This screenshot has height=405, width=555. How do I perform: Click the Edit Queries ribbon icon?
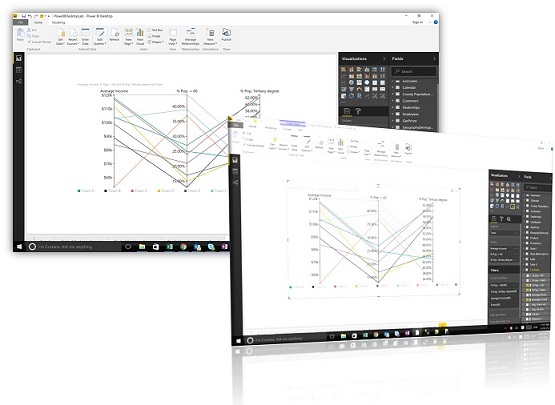point(100,37)
